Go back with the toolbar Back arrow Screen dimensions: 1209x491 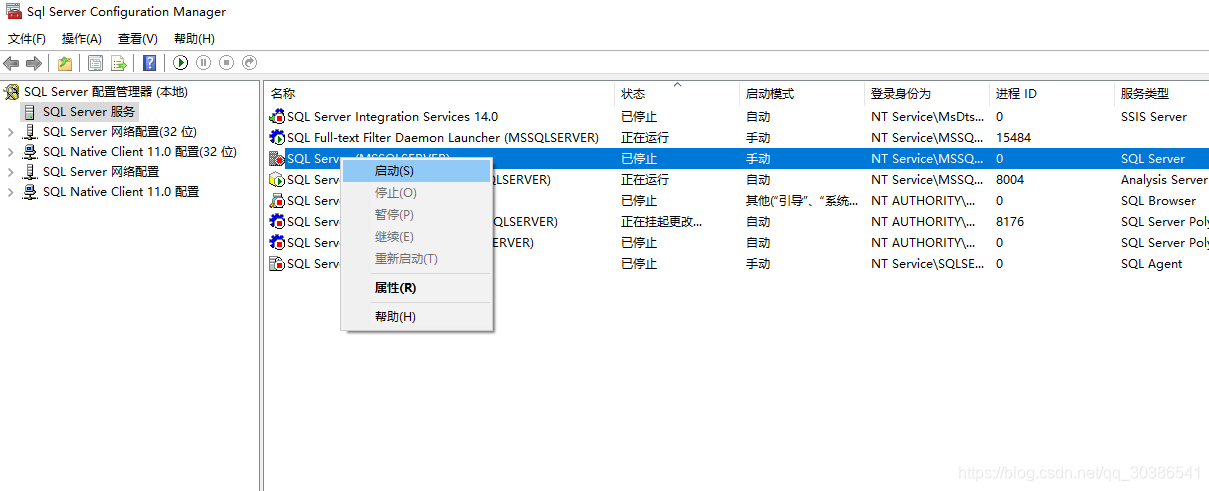(12, 63)
